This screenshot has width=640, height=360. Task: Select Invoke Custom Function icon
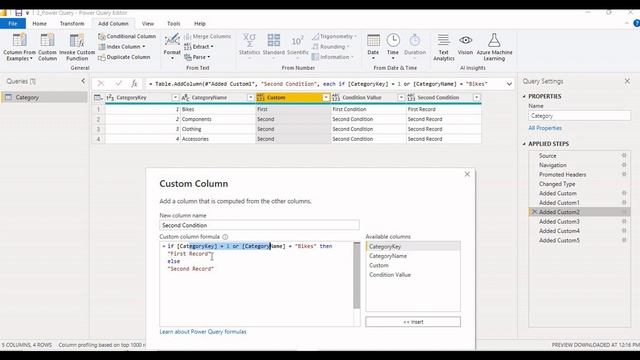pos(77,47)
